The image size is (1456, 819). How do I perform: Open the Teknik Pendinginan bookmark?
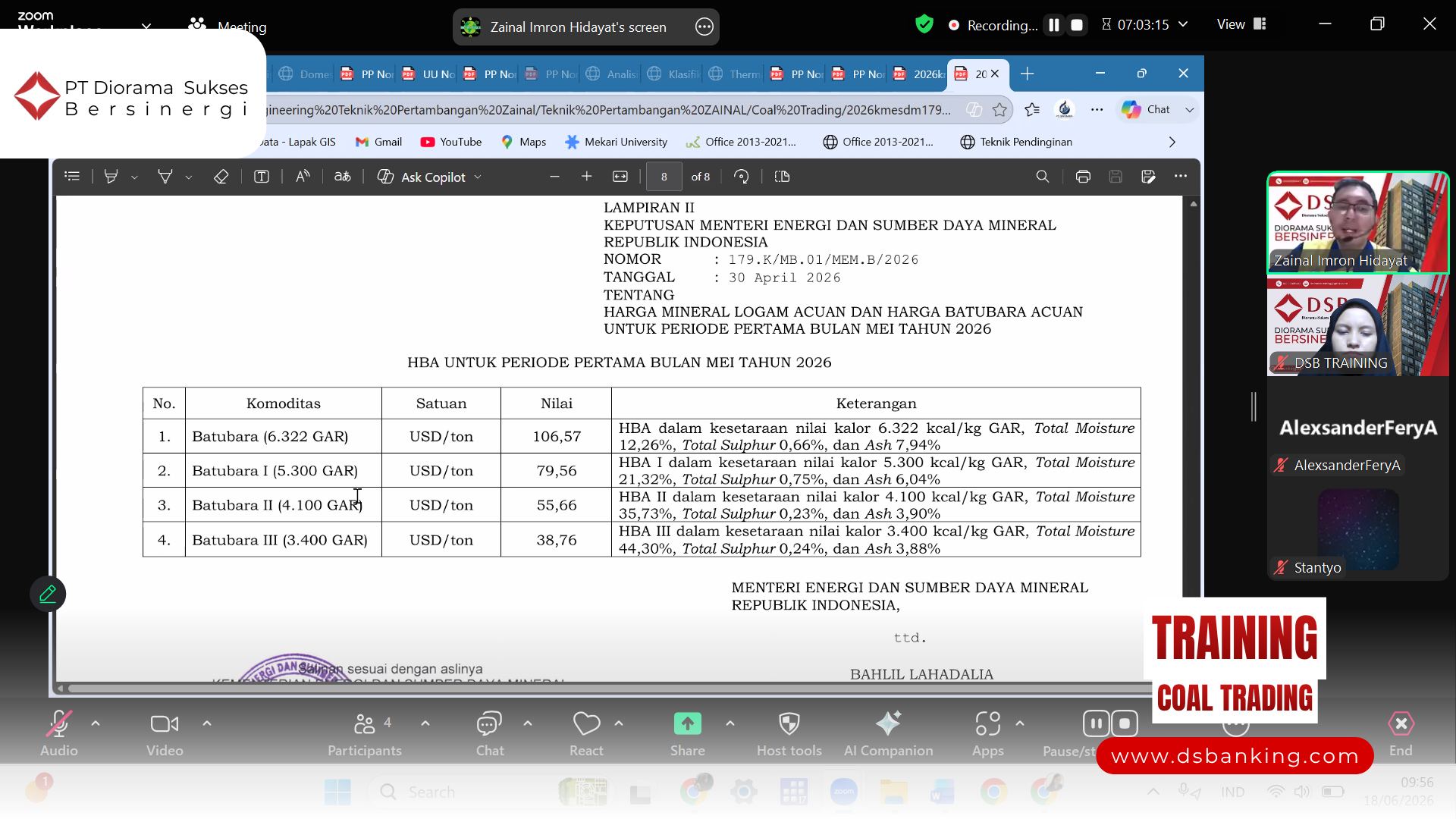pyautogui.click(x=1016, y=142)
